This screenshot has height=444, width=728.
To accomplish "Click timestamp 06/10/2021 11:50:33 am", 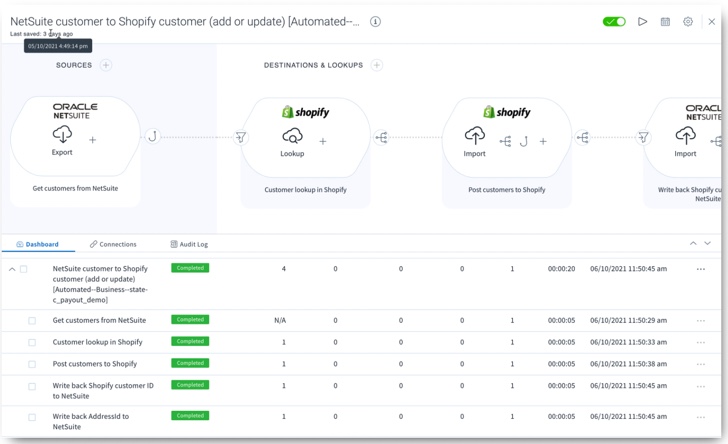I will 628,342.
